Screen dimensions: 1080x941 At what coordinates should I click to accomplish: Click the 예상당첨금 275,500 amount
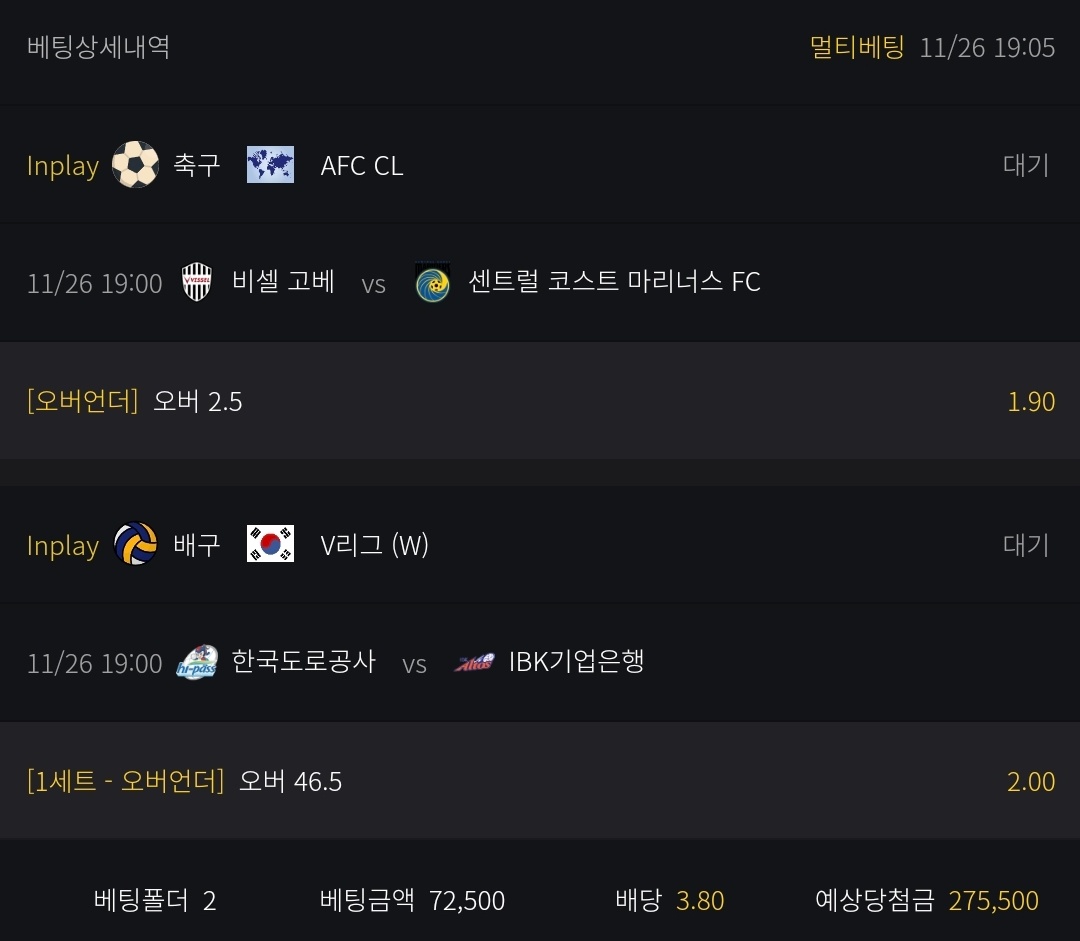993,901
